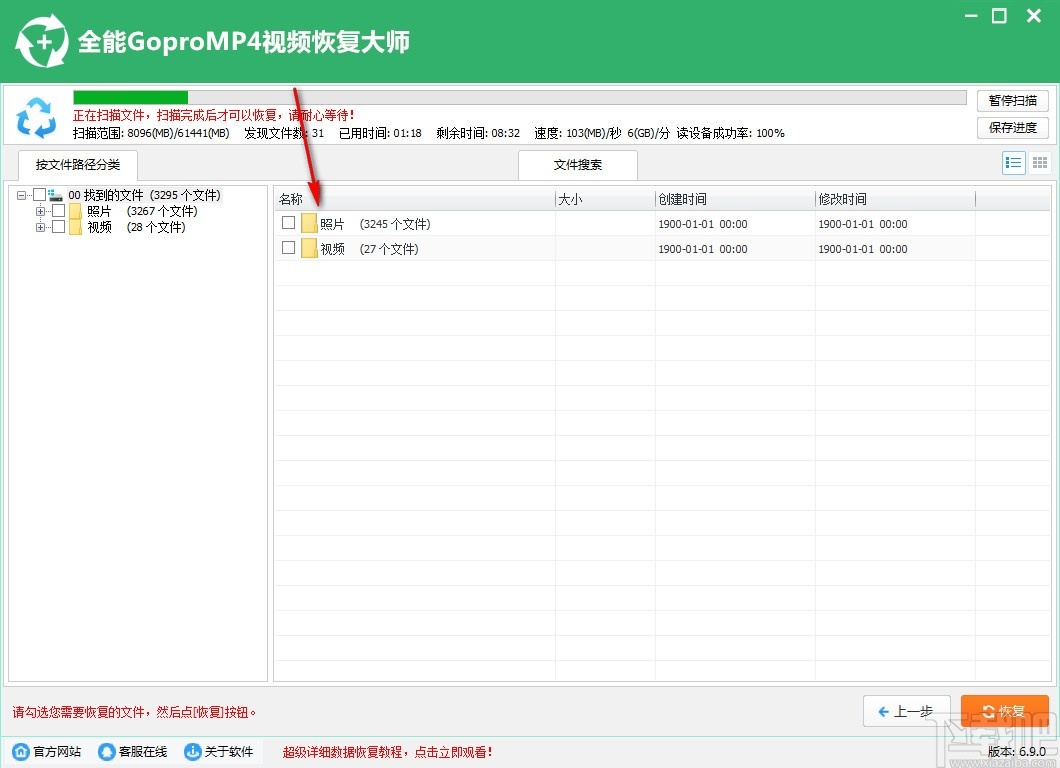Click the orange 恢复 button
1060x768 pixels.
click(1005, 711)
